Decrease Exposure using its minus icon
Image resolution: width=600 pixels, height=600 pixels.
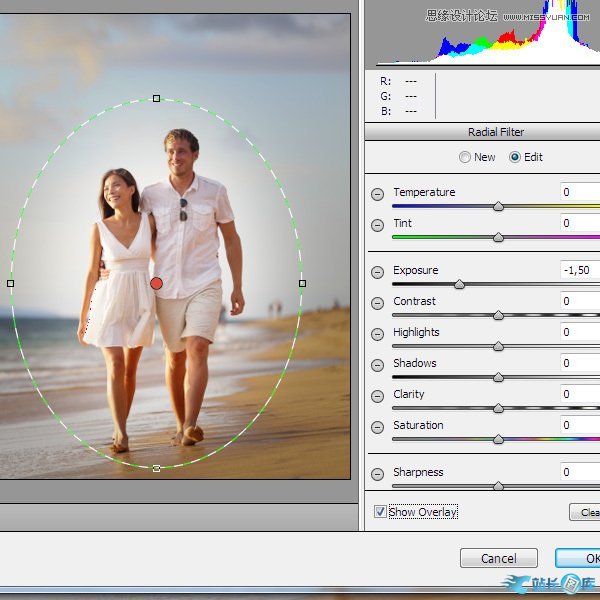(377, 272)
